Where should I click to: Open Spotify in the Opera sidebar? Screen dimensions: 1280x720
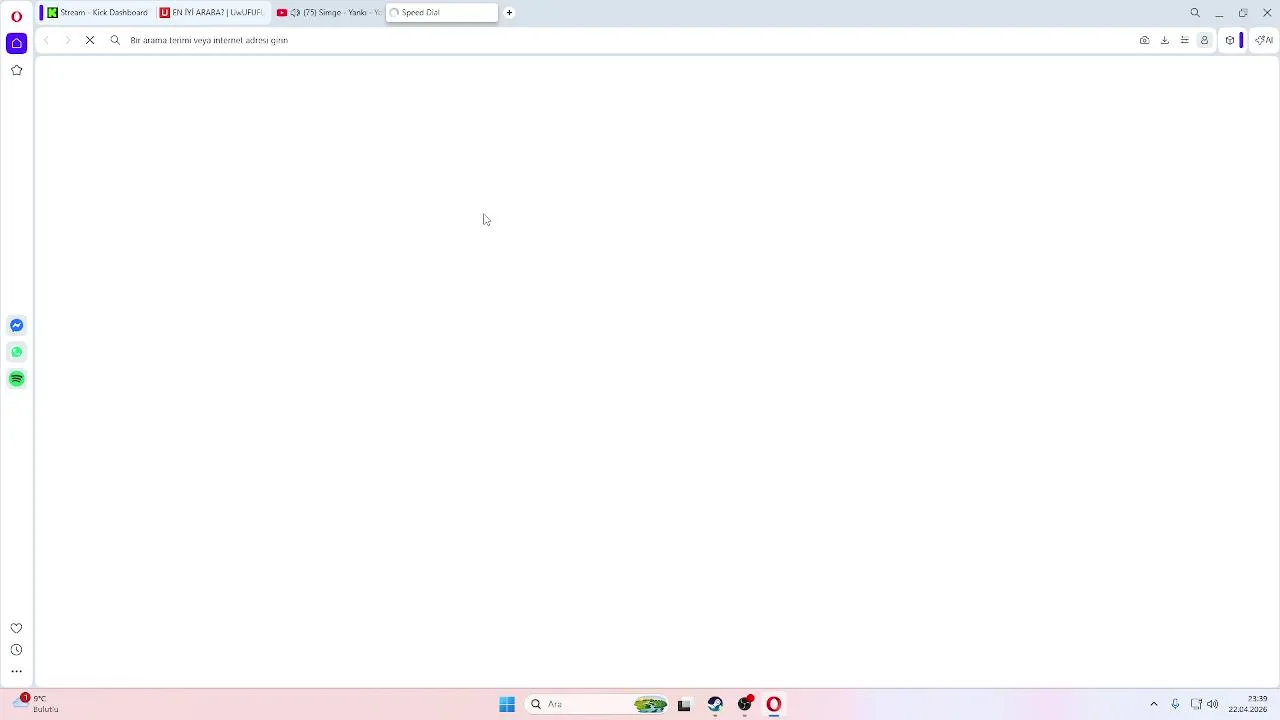click(x=16, y=379)
